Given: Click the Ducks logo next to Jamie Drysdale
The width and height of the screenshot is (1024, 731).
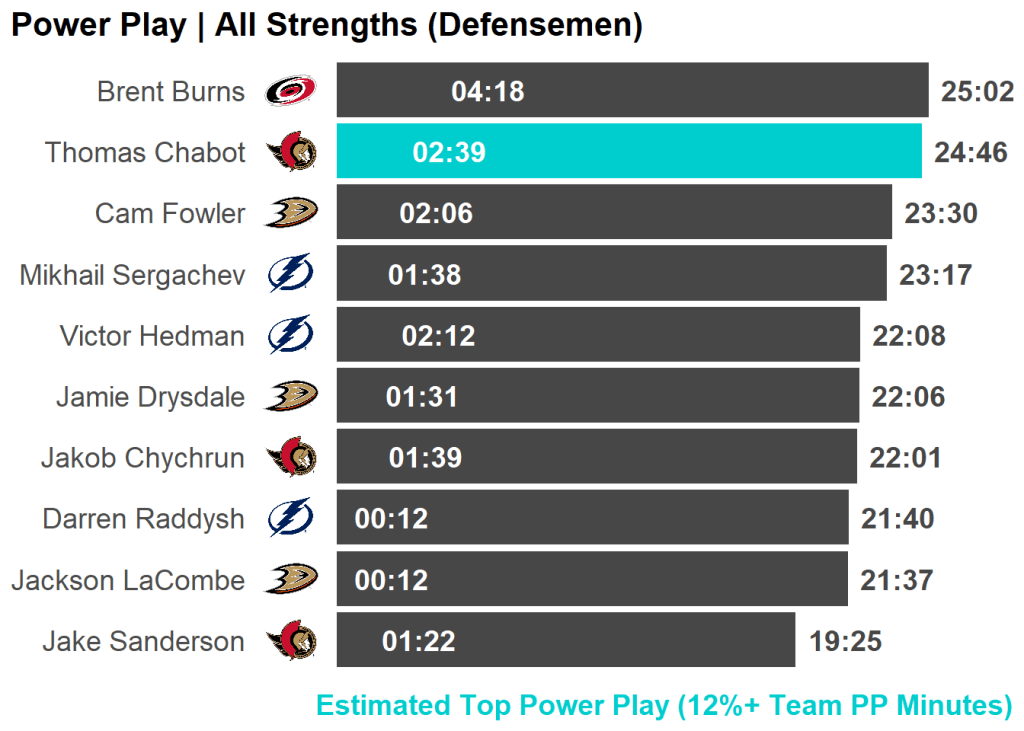Looking at the screenshot, I should click(291, 396).
